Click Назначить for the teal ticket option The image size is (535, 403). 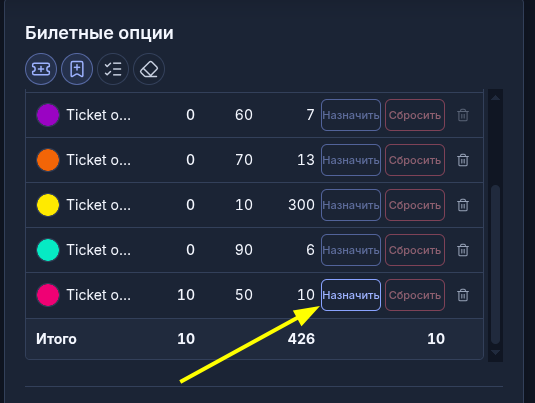point(351,250)
